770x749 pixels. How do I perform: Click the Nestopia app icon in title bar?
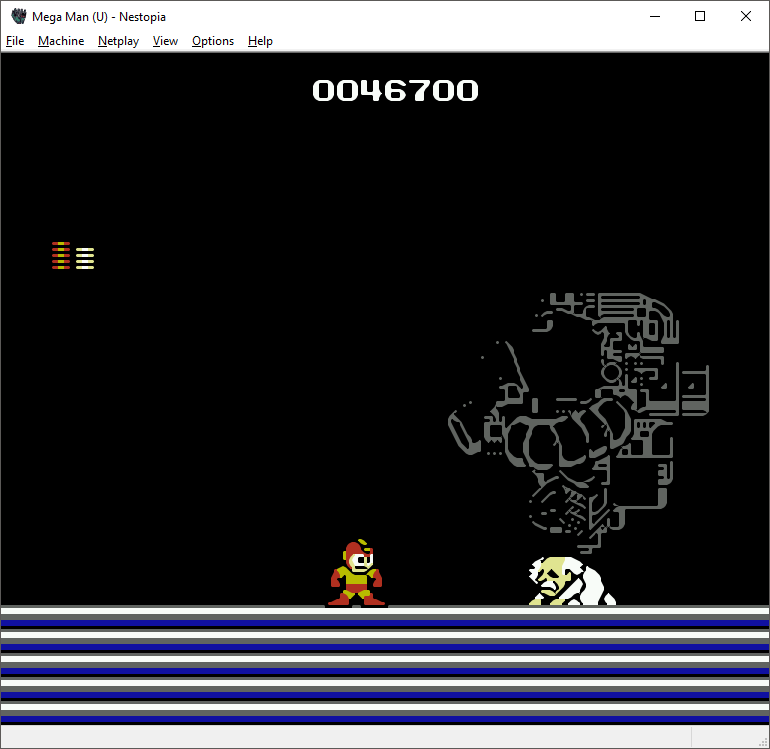pos(18,16)
